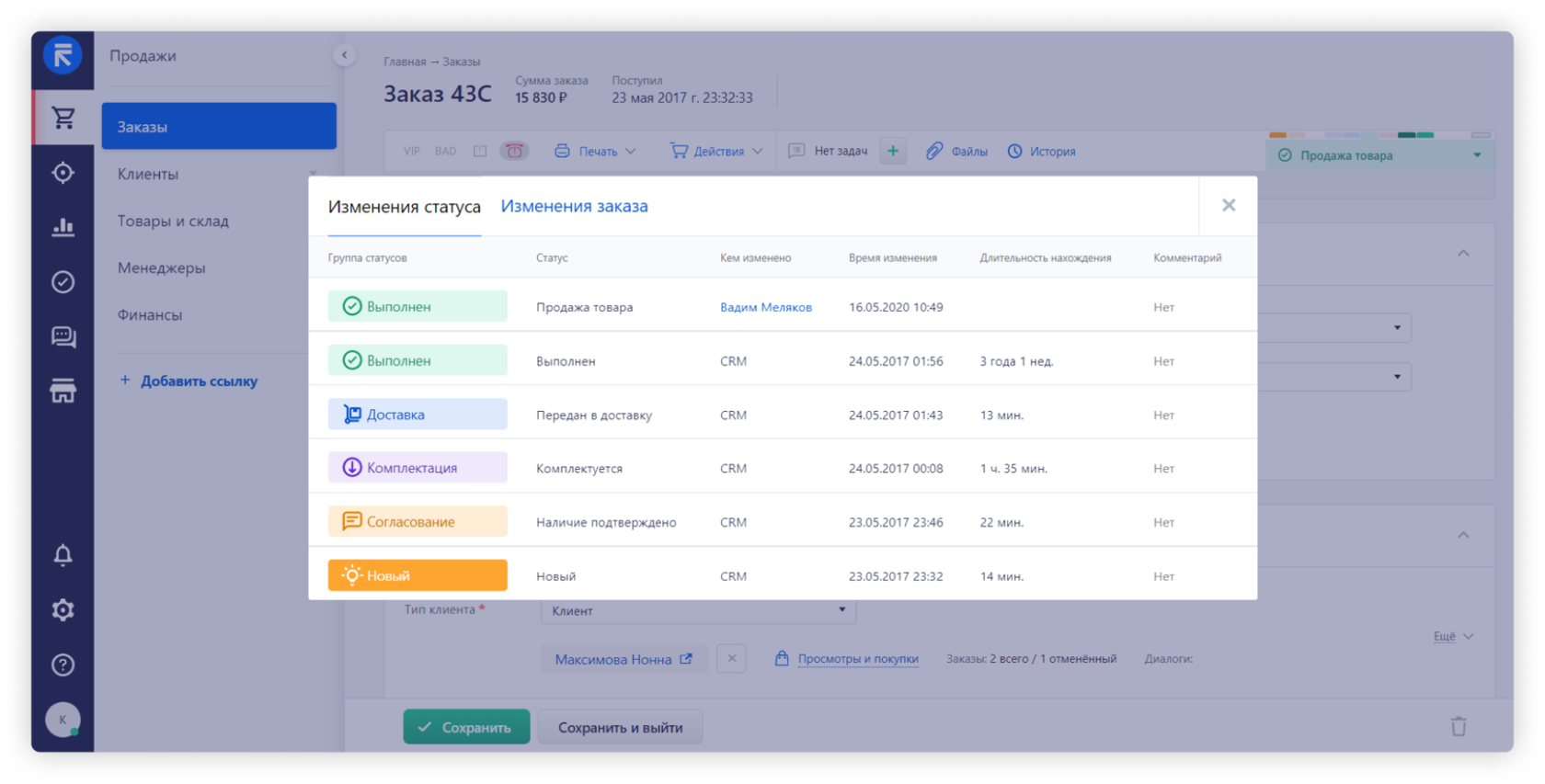Open notifications bell icon
The height and width of the screenshot is (784, 1545).
coord(63,555)
